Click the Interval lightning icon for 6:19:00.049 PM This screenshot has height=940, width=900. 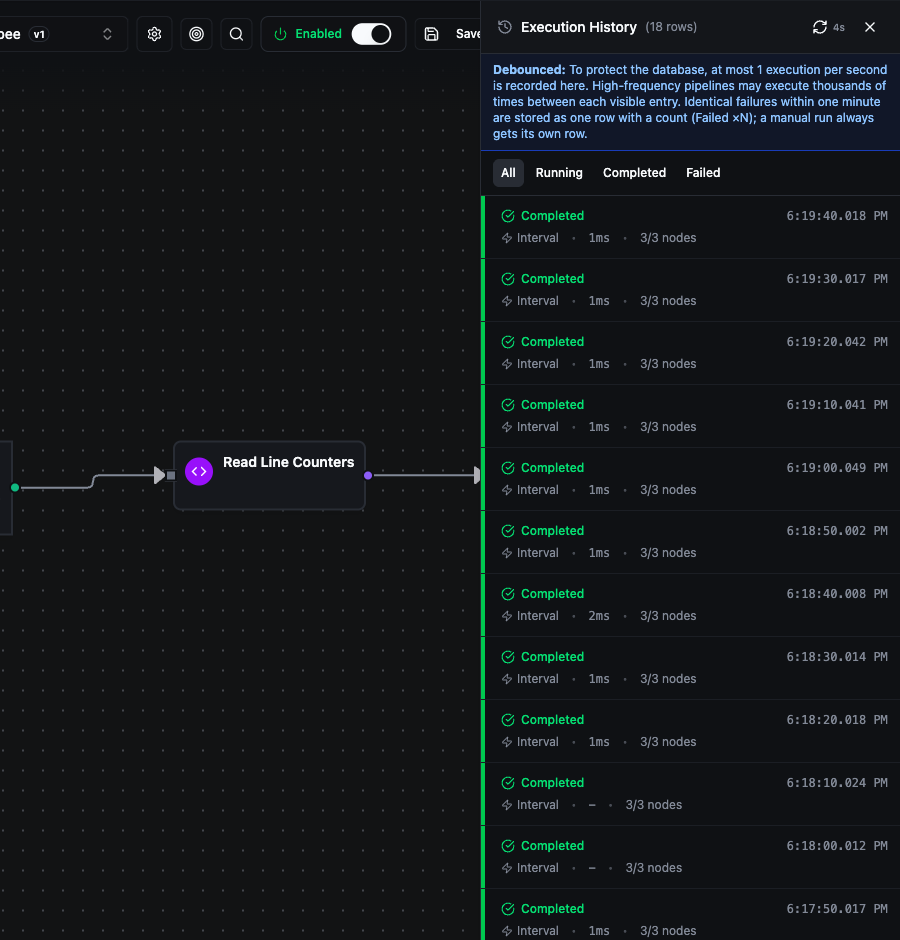coord(507,490)
